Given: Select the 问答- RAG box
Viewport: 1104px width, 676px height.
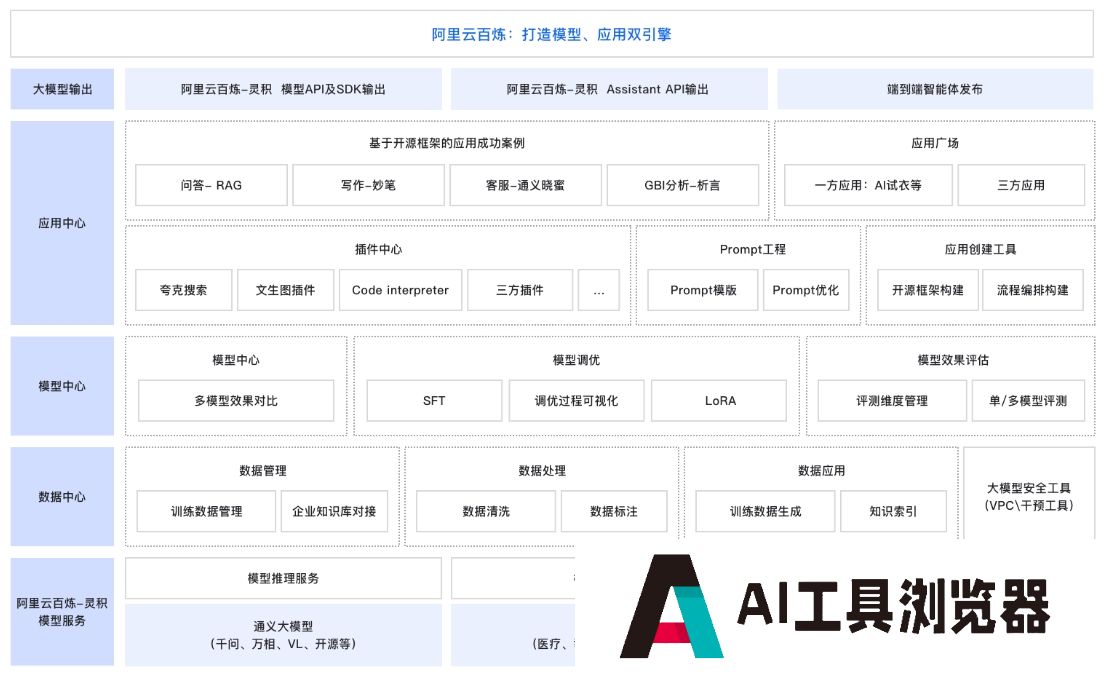Looking at the screenshot, I should click(x=211, y=185).
